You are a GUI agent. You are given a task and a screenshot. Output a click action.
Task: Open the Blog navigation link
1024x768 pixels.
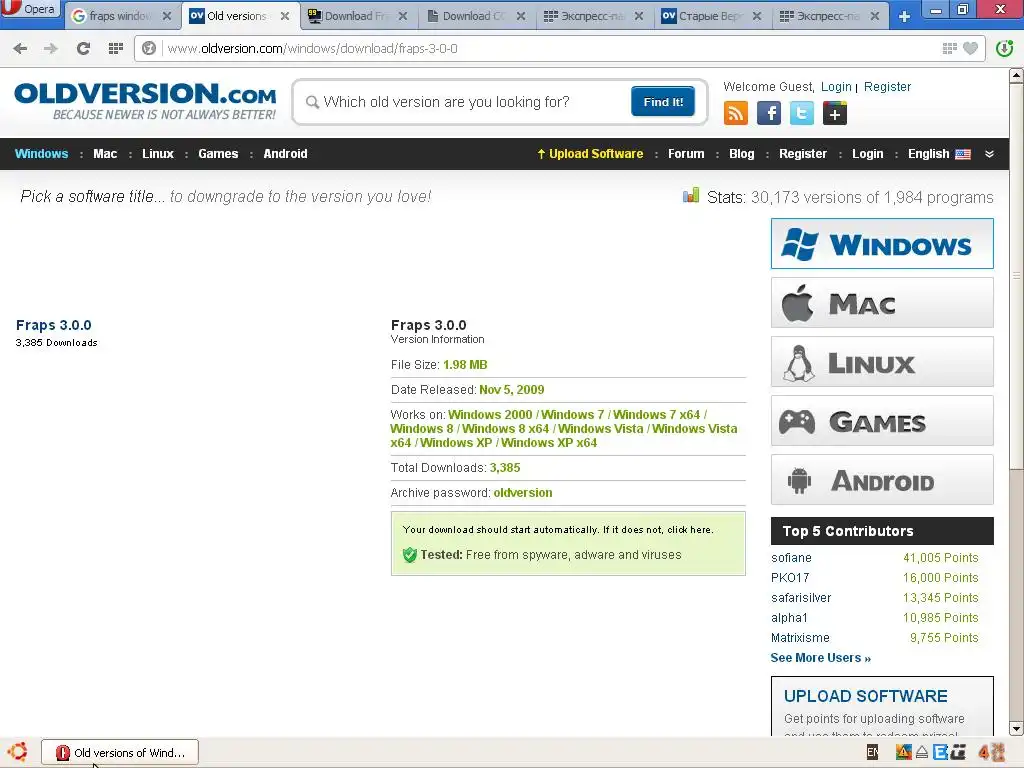point(741,154)
